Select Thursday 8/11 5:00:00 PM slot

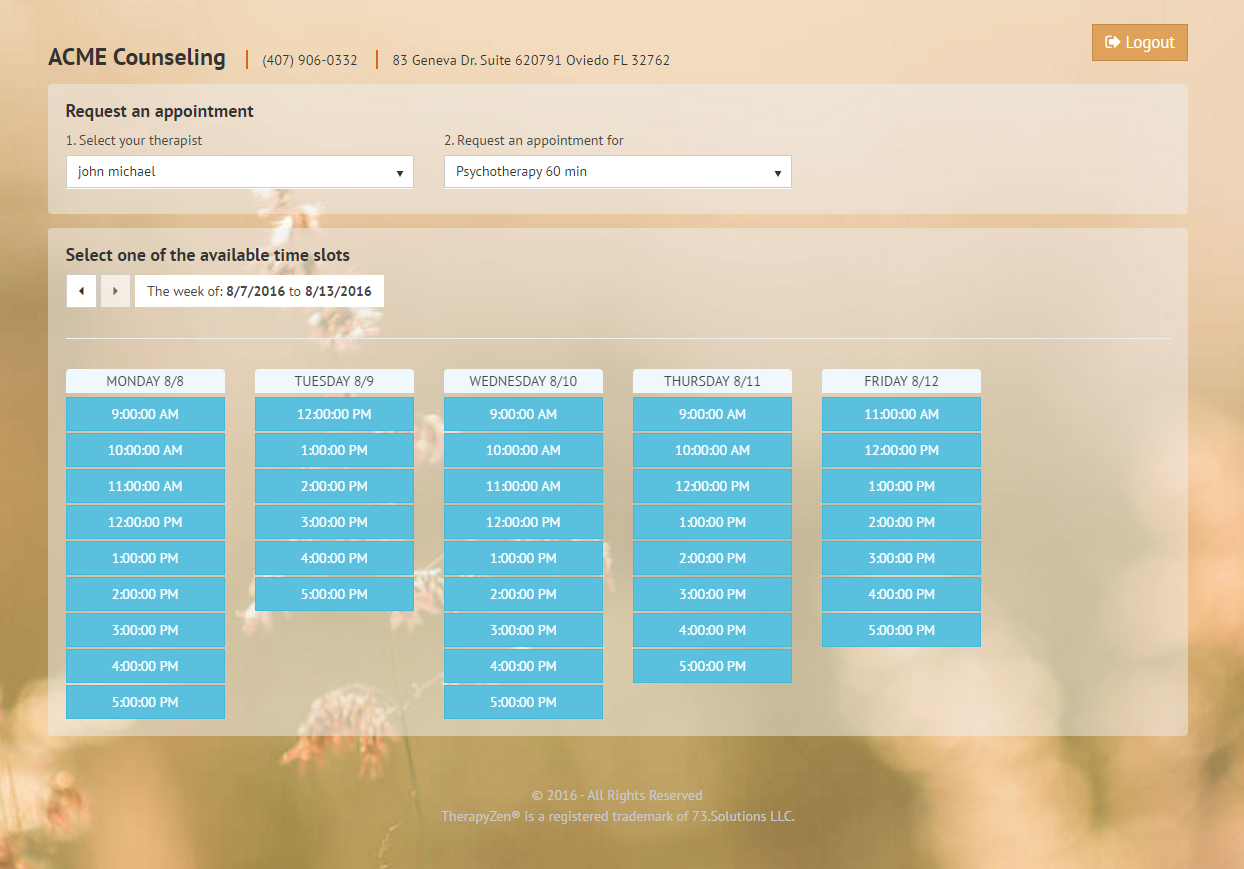tap(712, 666)
